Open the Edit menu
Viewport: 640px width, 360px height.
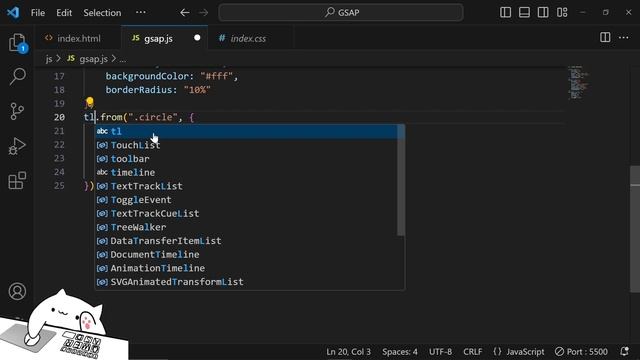tap(64, 13)
